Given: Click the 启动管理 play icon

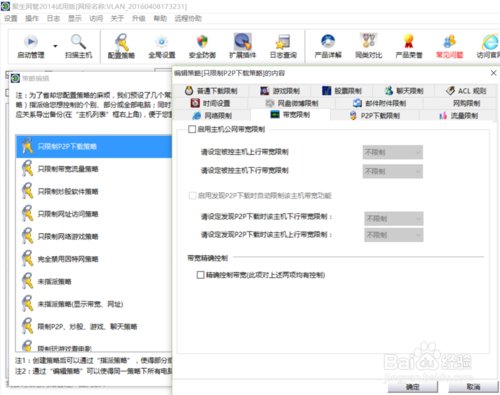Looking at the screenshot, I should 31,42.
